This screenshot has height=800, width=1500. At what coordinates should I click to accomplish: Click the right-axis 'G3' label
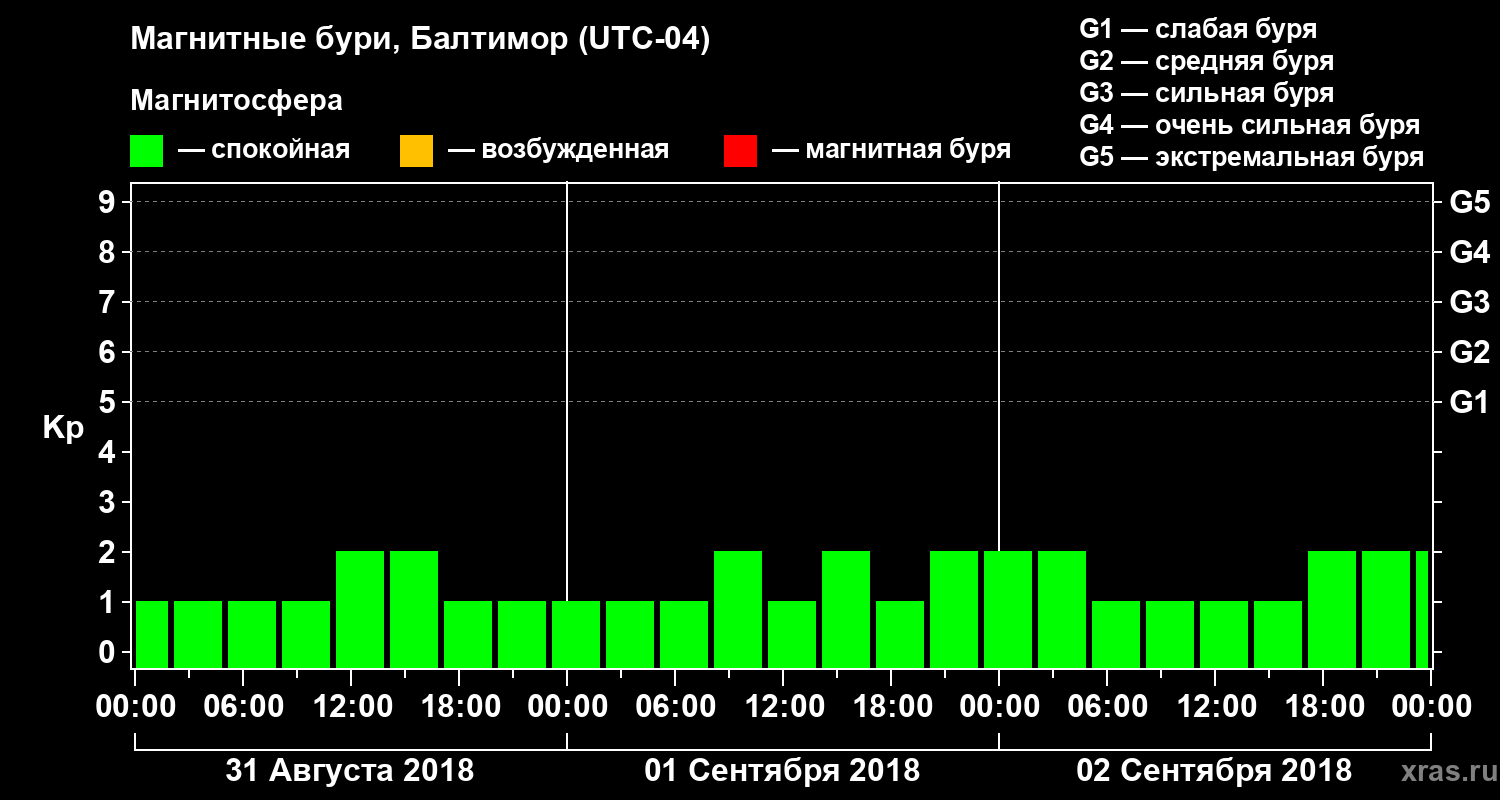[x=1469, y=302]
